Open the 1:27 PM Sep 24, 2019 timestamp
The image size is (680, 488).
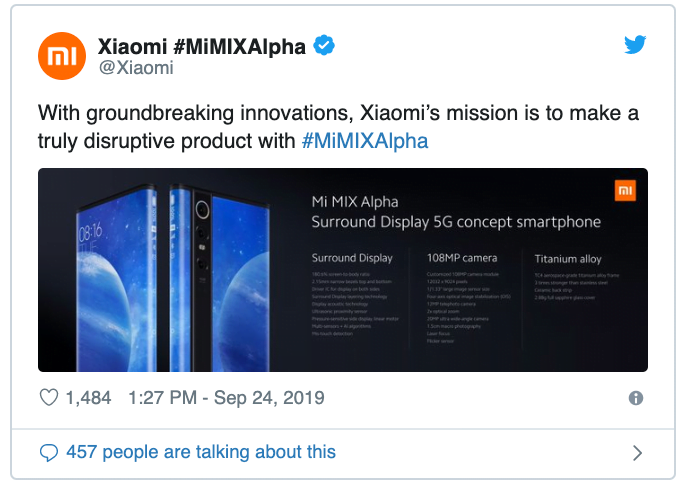(226, 398)
